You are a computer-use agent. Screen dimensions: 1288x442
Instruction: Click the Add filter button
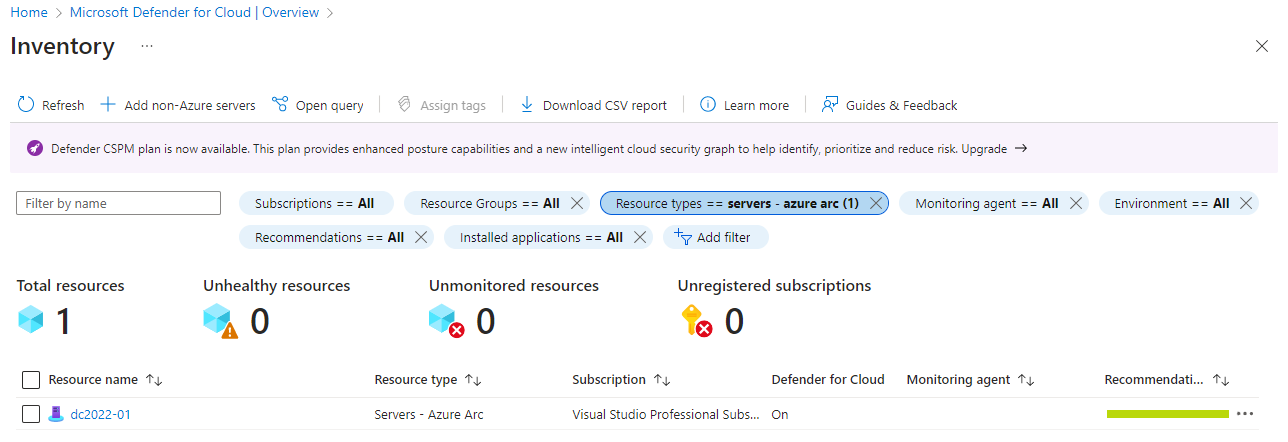tap(714, 237)
